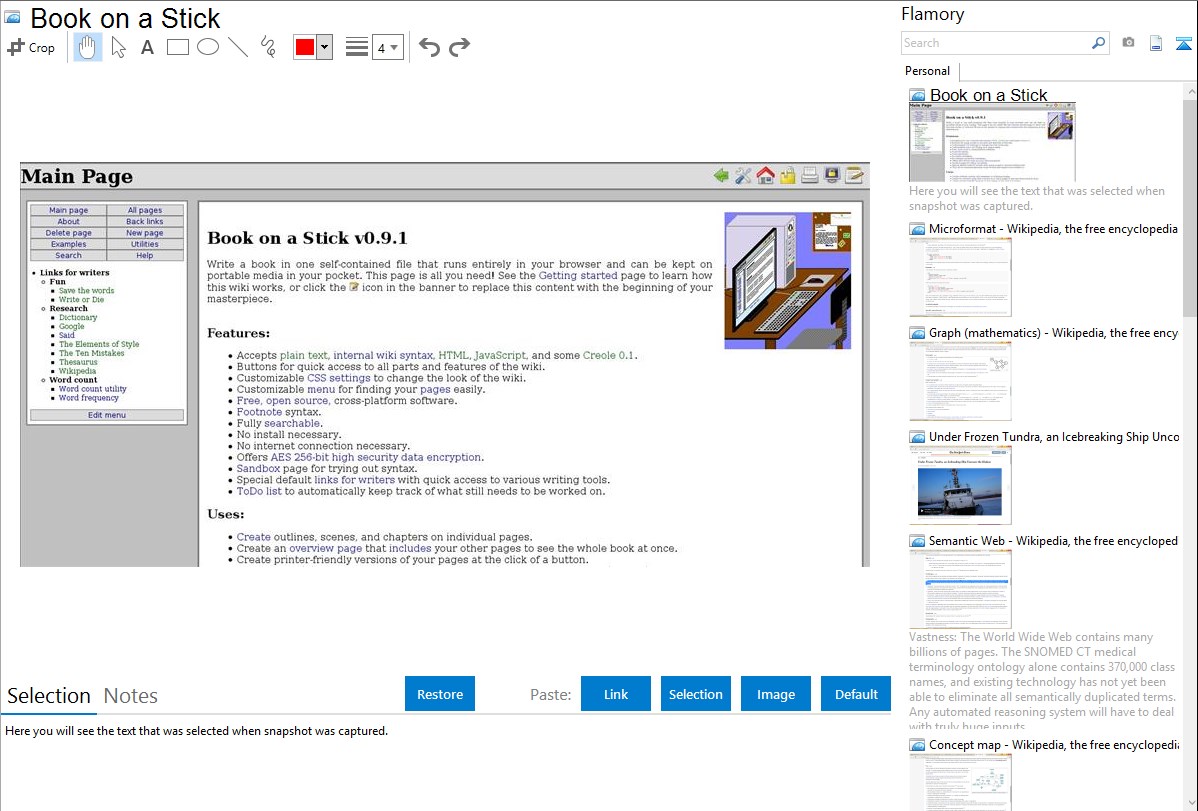Select the ellipse shape tool

point(208,47)
